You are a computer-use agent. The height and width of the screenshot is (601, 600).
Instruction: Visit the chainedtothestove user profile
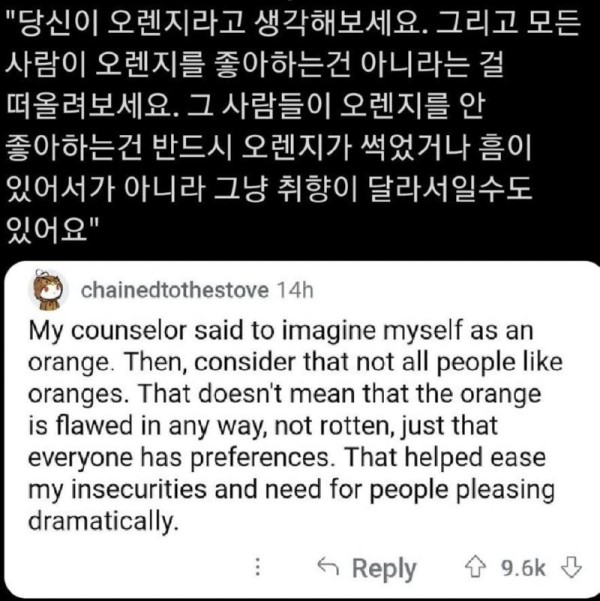[174, 290]
